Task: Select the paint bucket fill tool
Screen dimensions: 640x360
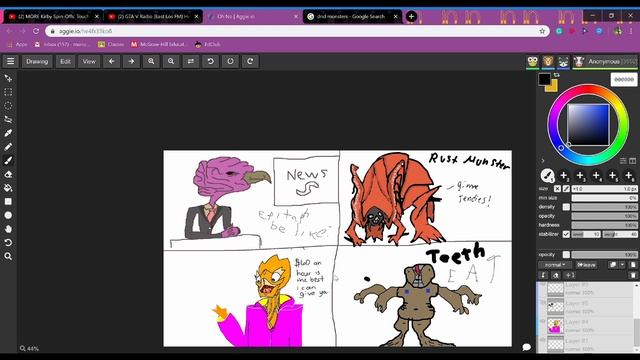Action: [8, 188]
